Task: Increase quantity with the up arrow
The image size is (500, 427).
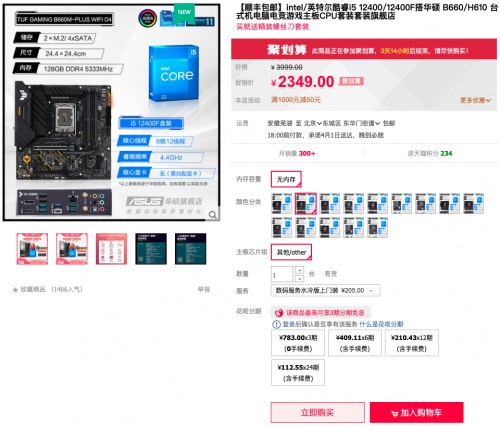Action: (x=300, y=270)
